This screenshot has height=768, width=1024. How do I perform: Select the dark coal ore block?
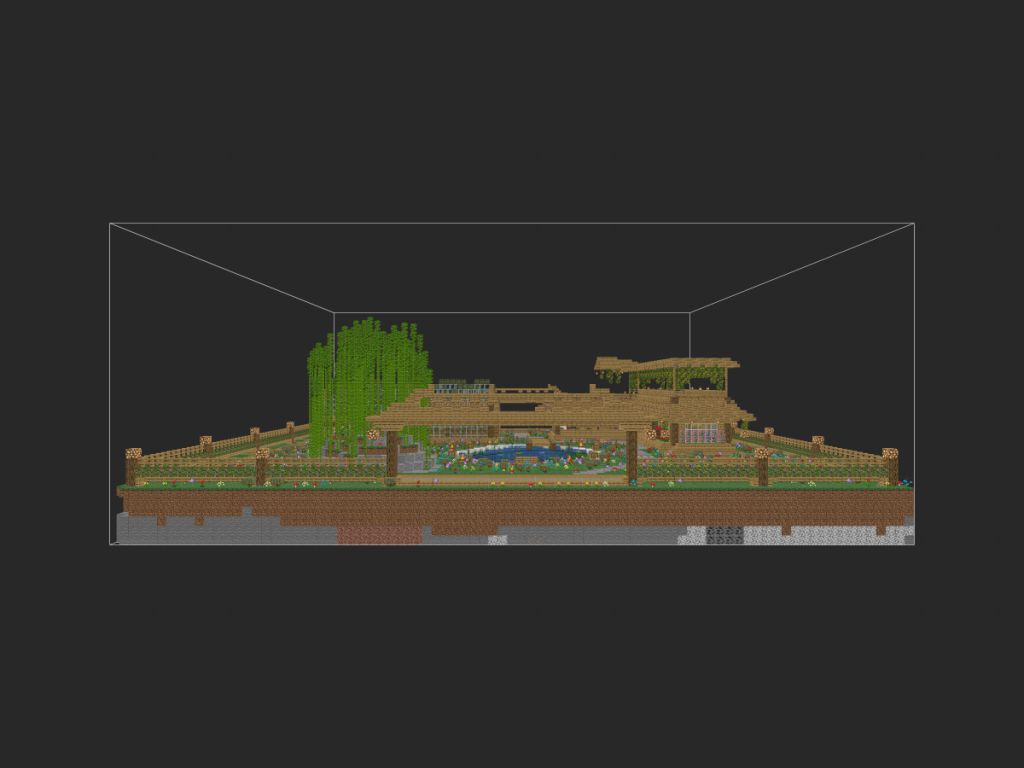click(724, 535)
